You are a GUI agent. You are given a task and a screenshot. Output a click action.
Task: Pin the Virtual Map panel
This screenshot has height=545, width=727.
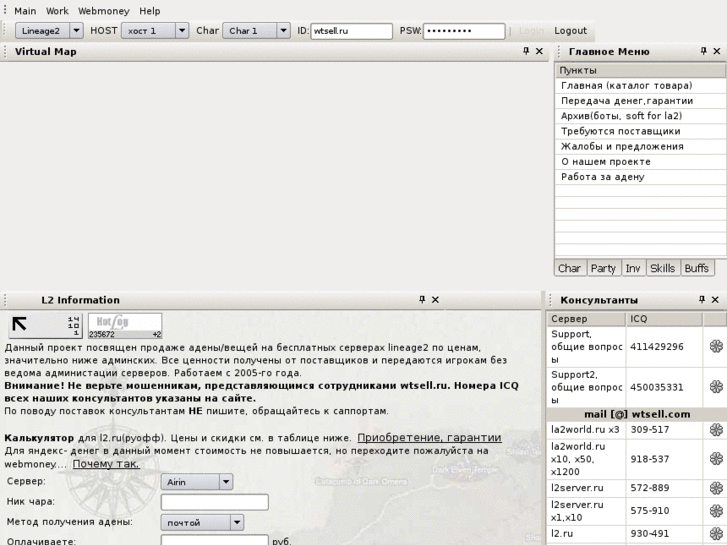point(526,51)
